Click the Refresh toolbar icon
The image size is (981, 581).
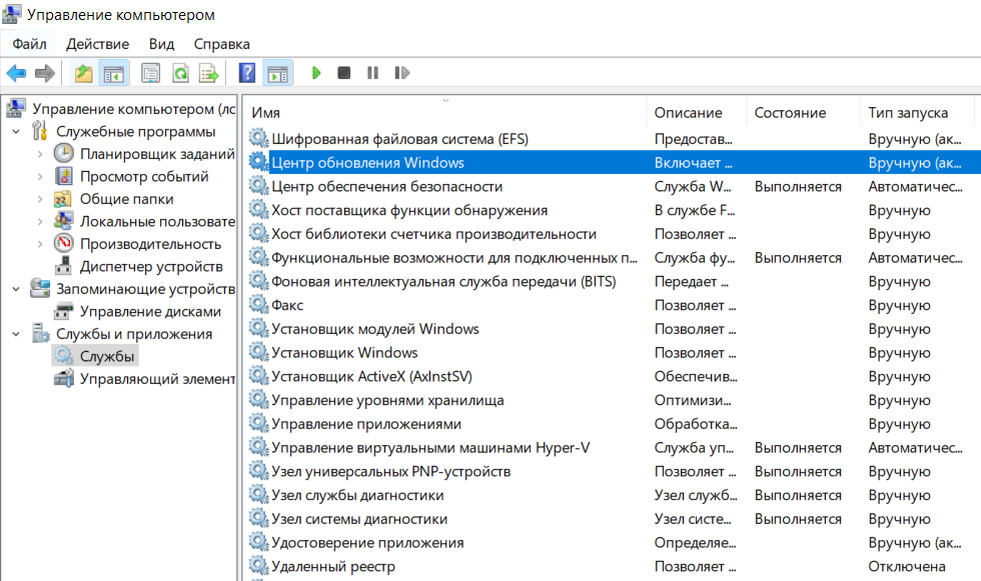180,73
